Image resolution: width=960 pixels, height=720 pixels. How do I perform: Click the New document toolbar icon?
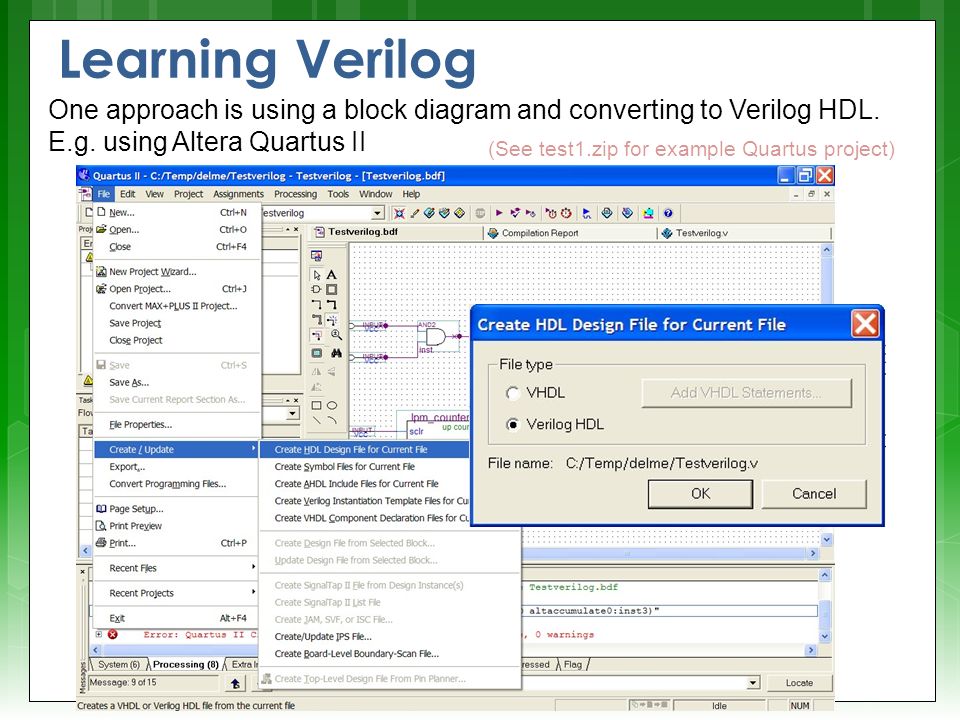coord(89,212)
